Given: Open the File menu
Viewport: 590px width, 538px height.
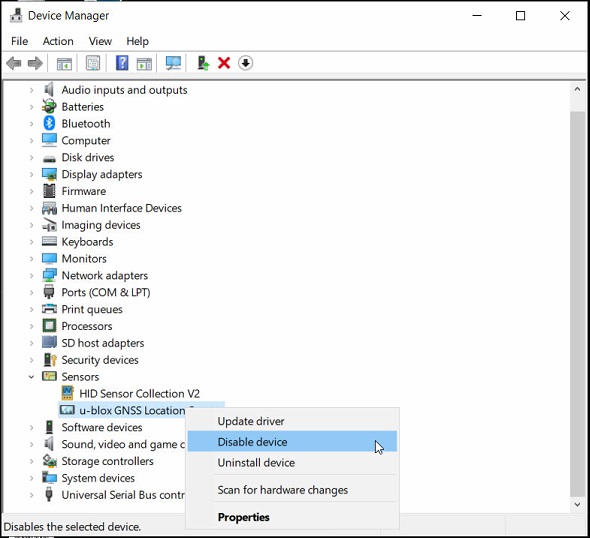Looking at the screenshot, I should 20,41.
